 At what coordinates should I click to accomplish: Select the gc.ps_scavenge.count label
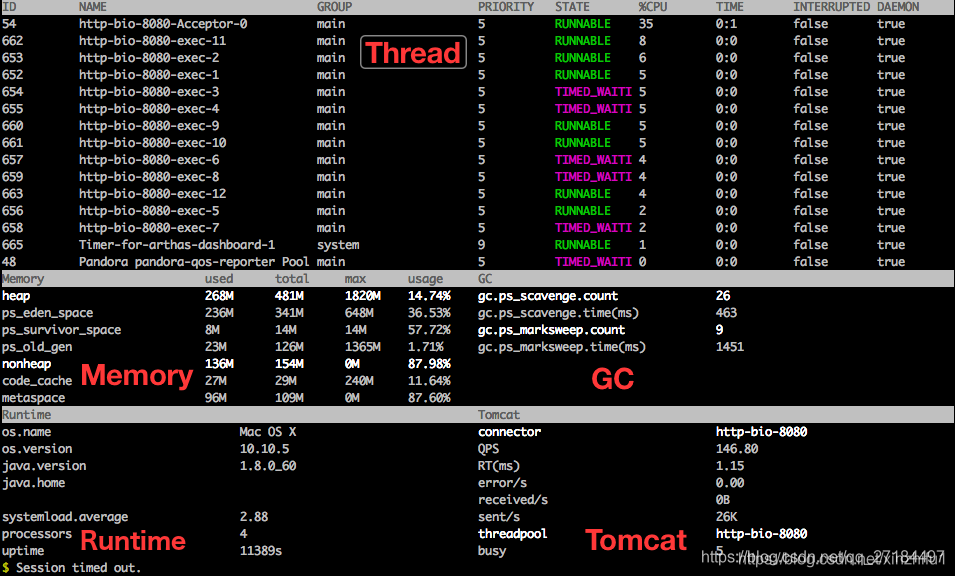(x=548, y=296)
